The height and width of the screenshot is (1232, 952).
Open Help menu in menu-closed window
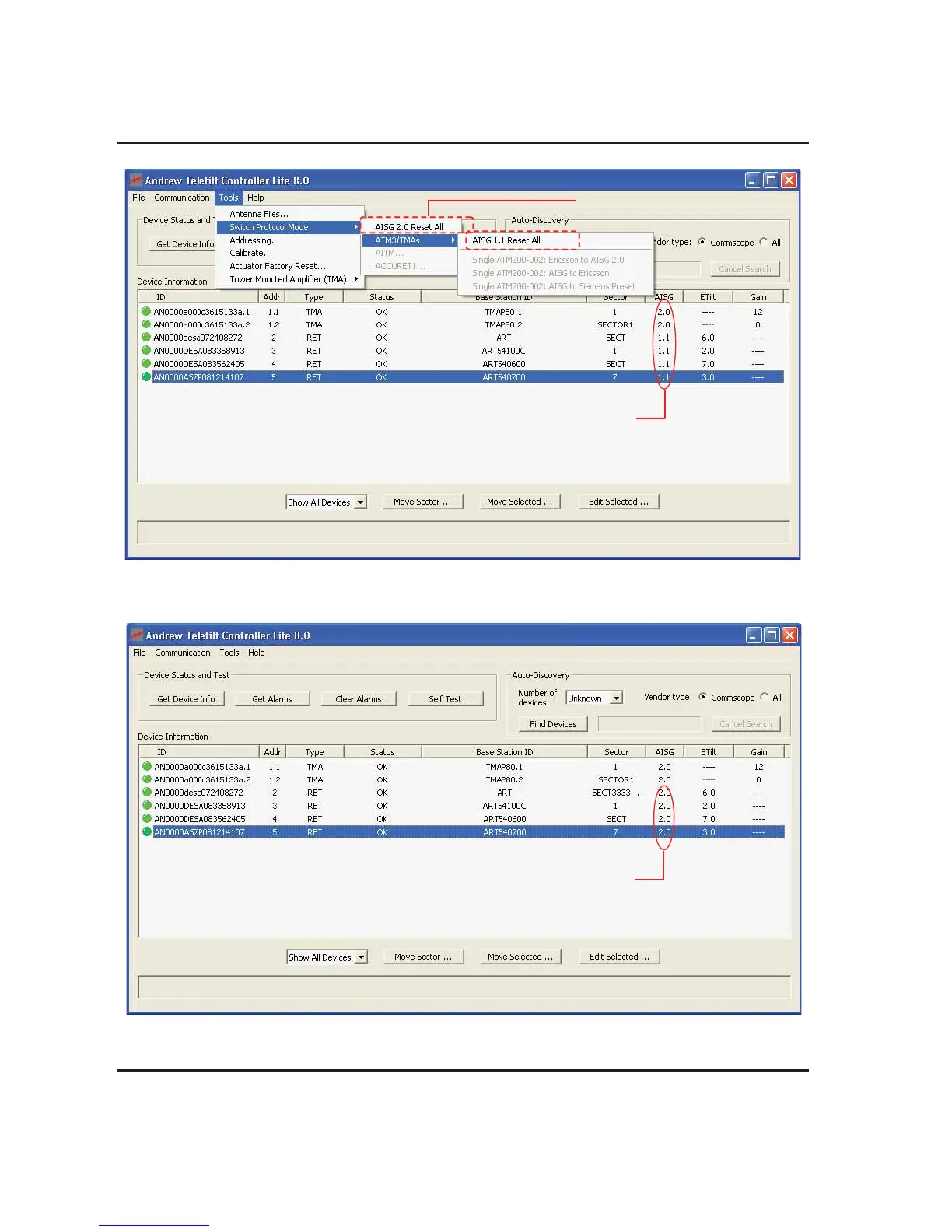click(x=257, y=653)
